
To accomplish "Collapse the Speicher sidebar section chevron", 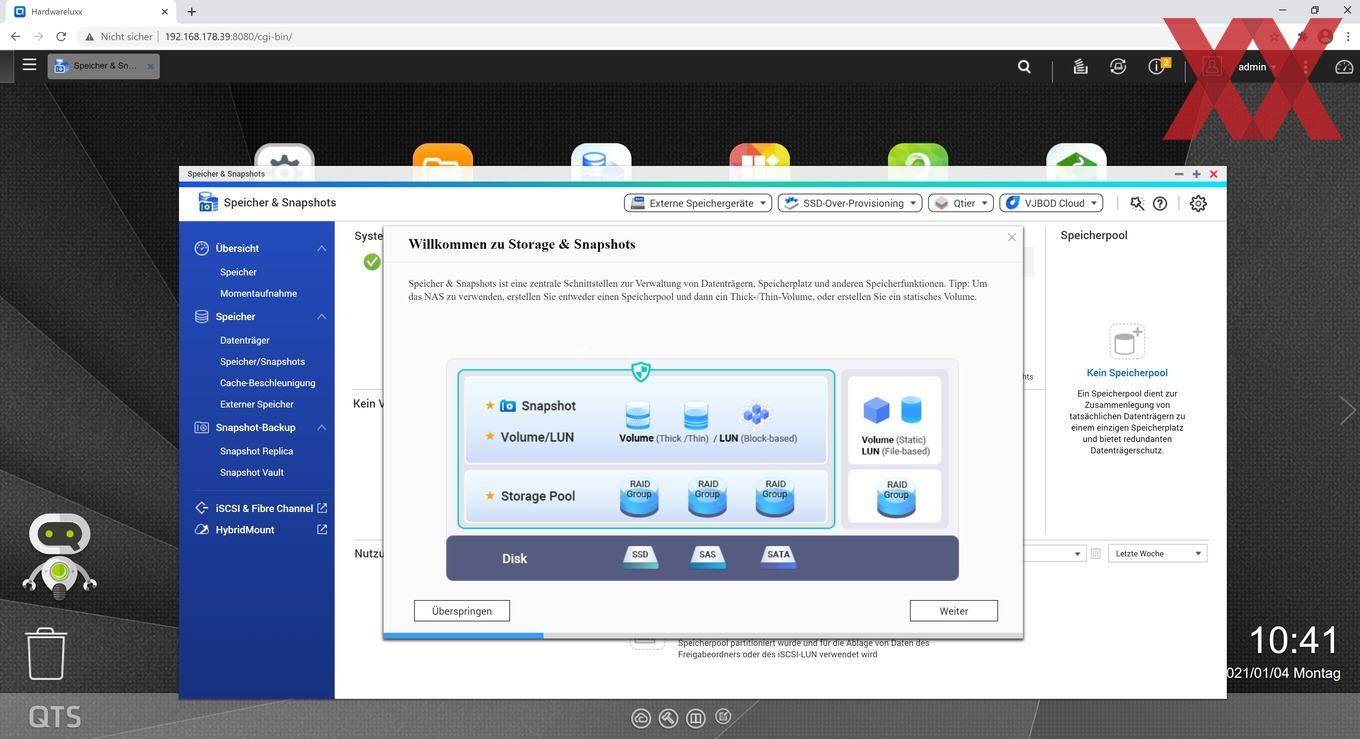I will [x=322, y=316].
